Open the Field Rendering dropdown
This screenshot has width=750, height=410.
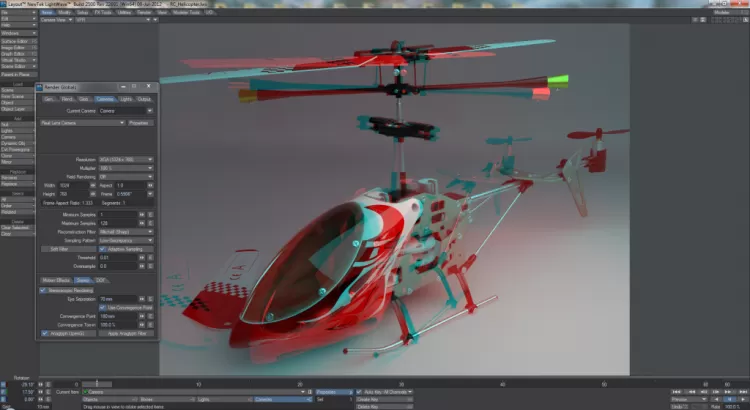[x=126, y=177]
